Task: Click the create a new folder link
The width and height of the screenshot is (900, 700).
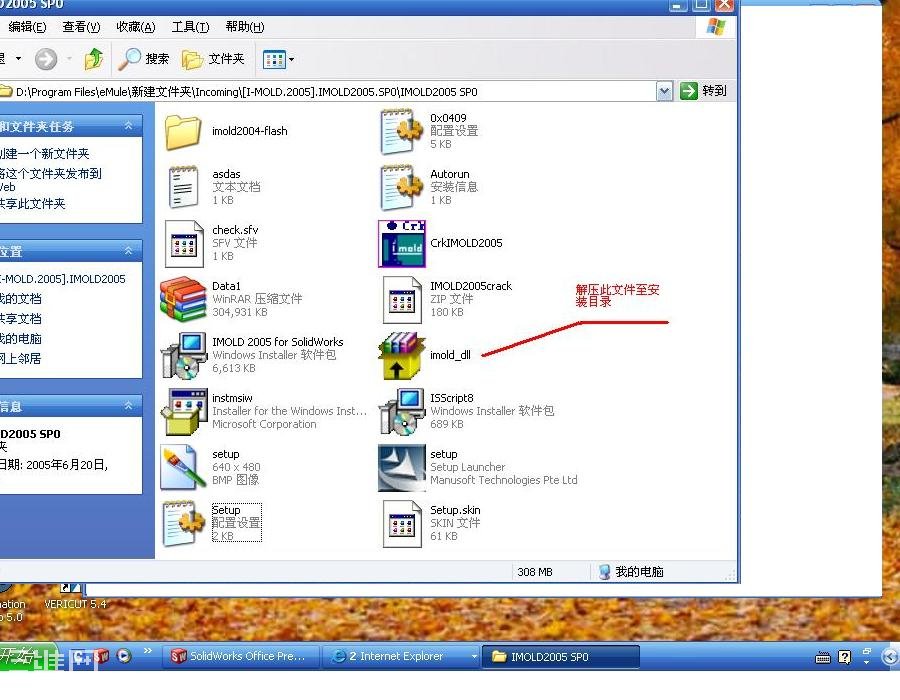Action: 45,154
